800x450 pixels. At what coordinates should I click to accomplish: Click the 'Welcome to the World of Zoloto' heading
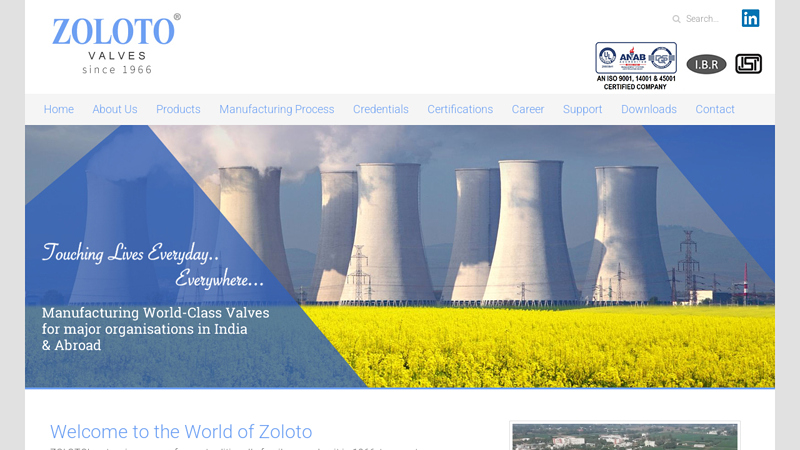pyautogui.click(x=181, y=432)
